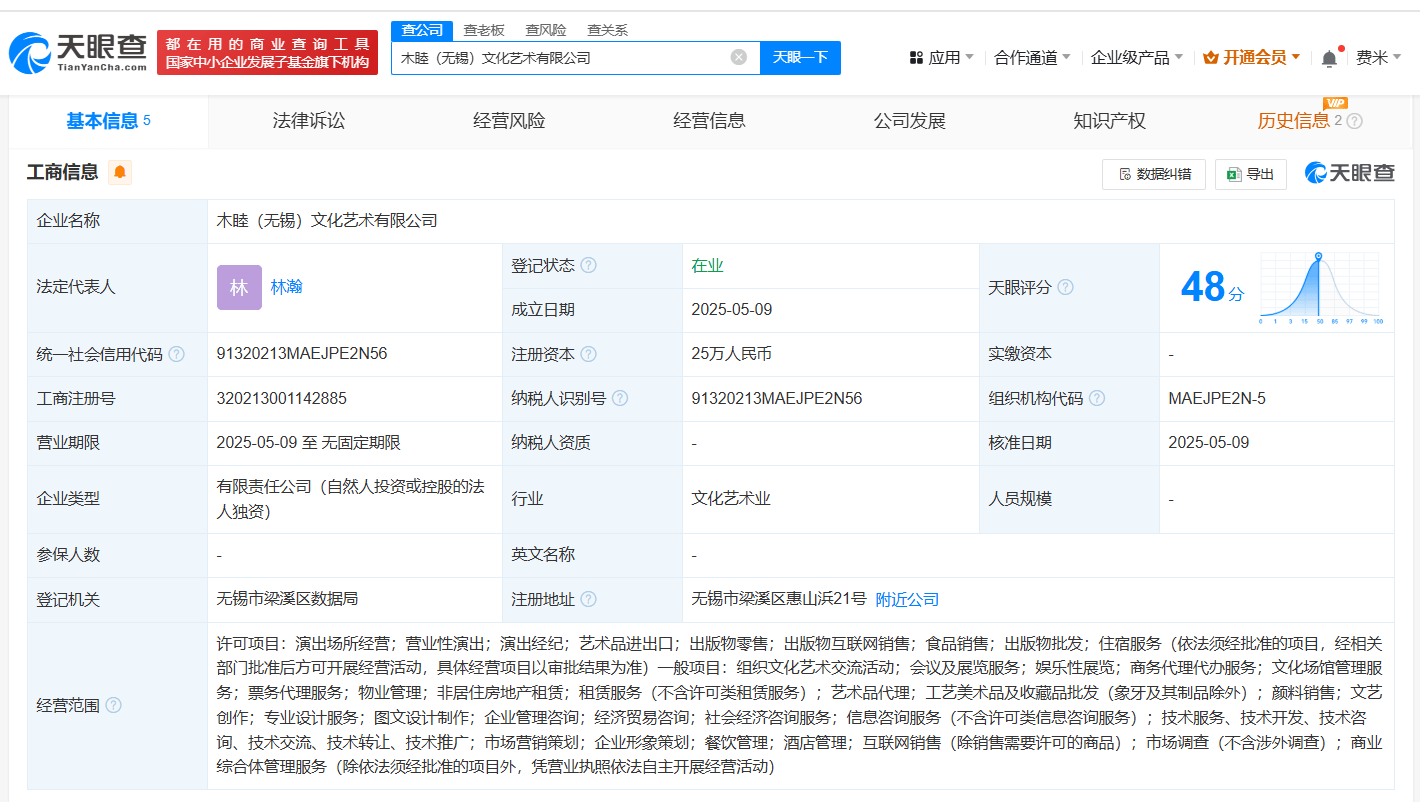Click the orange alert bell beside 工商信息
This screenshot has width=1420, height=802.
coord(120,172)
